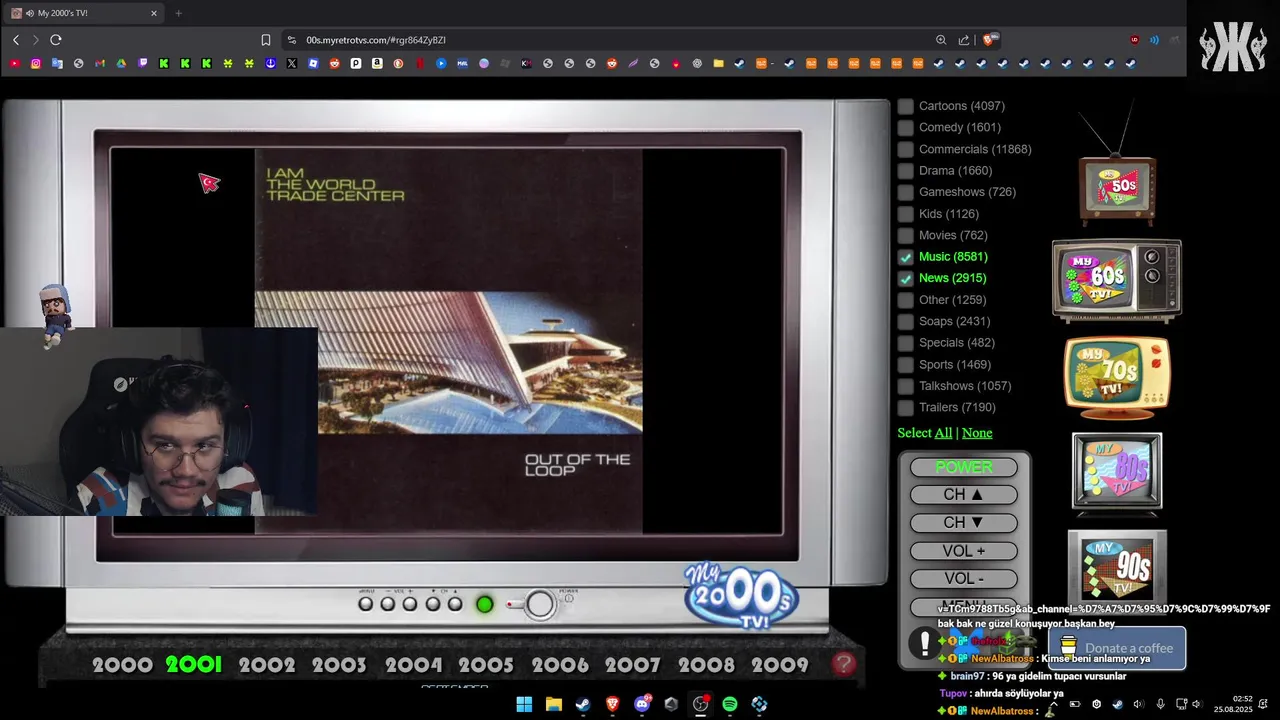Image resolution: width=1280 pixels, height=720 pixels.
Task: Open the Google Drive bookmark icon
Action: (121, 63)
